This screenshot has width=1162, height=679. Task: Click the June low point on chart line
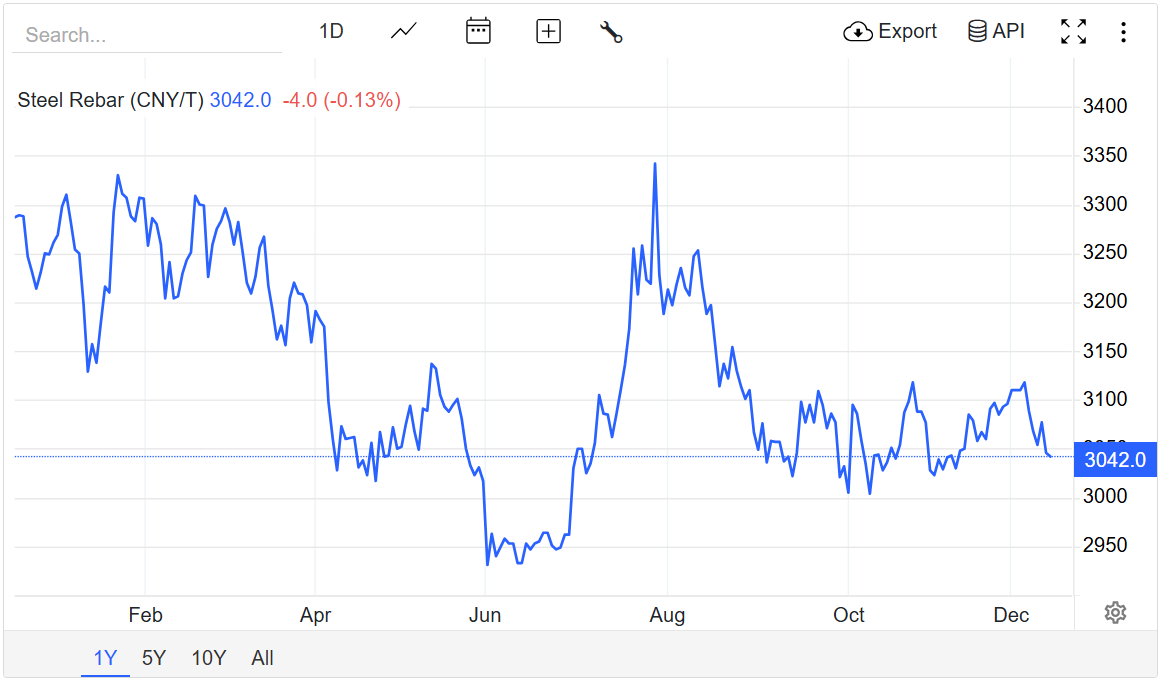(x=487, y=564)
